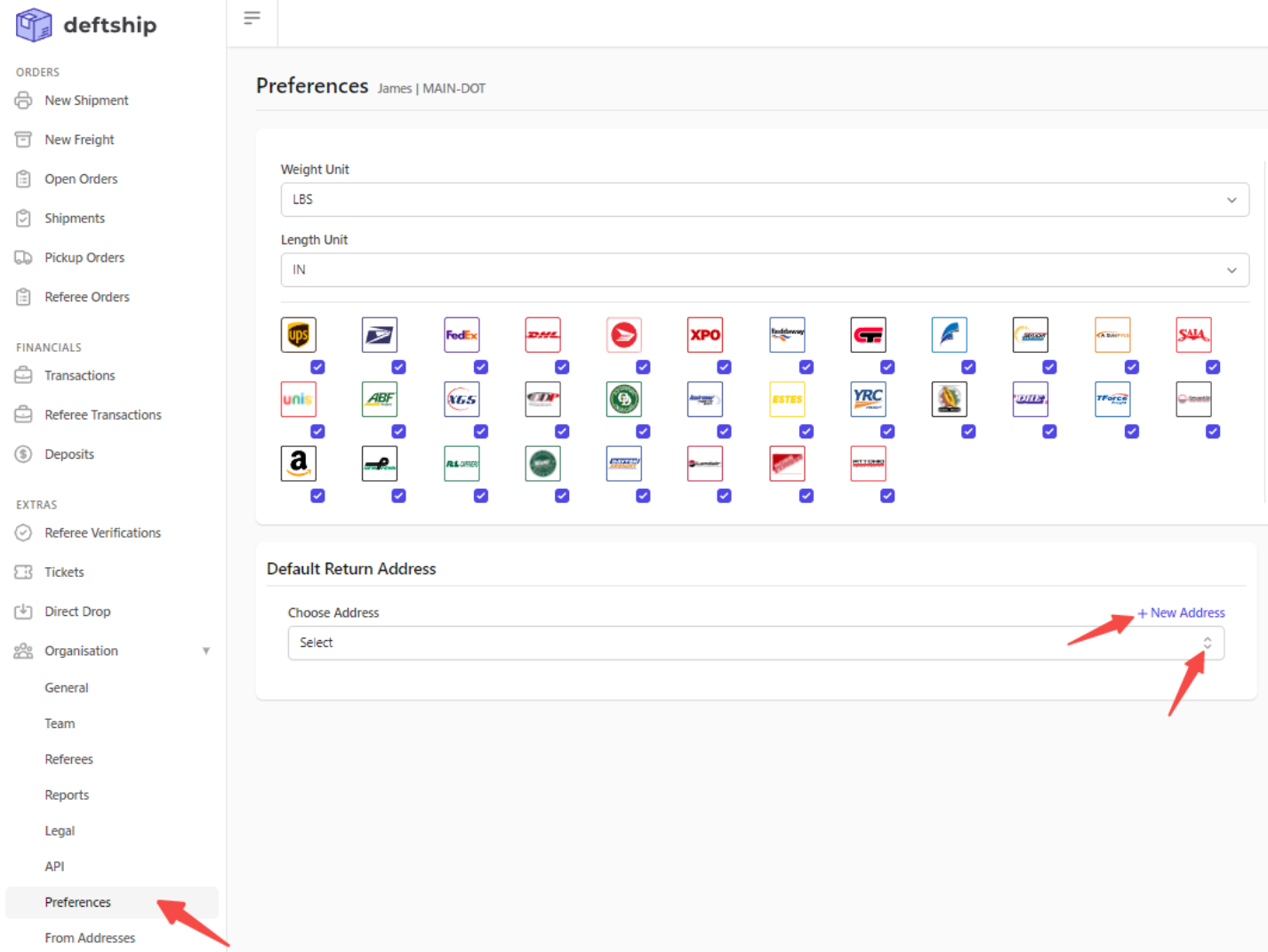Click the USPS carrier logo
This screenshot has width=1268, height=952.
coord(380,335)
